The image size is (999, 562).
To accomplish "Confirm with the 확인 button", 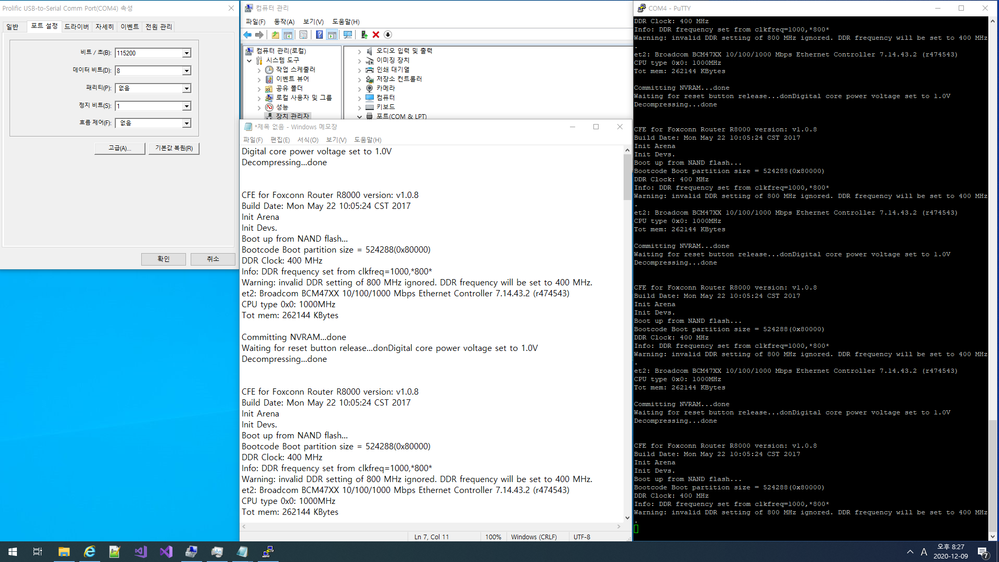I will click(x=164, y=259).
